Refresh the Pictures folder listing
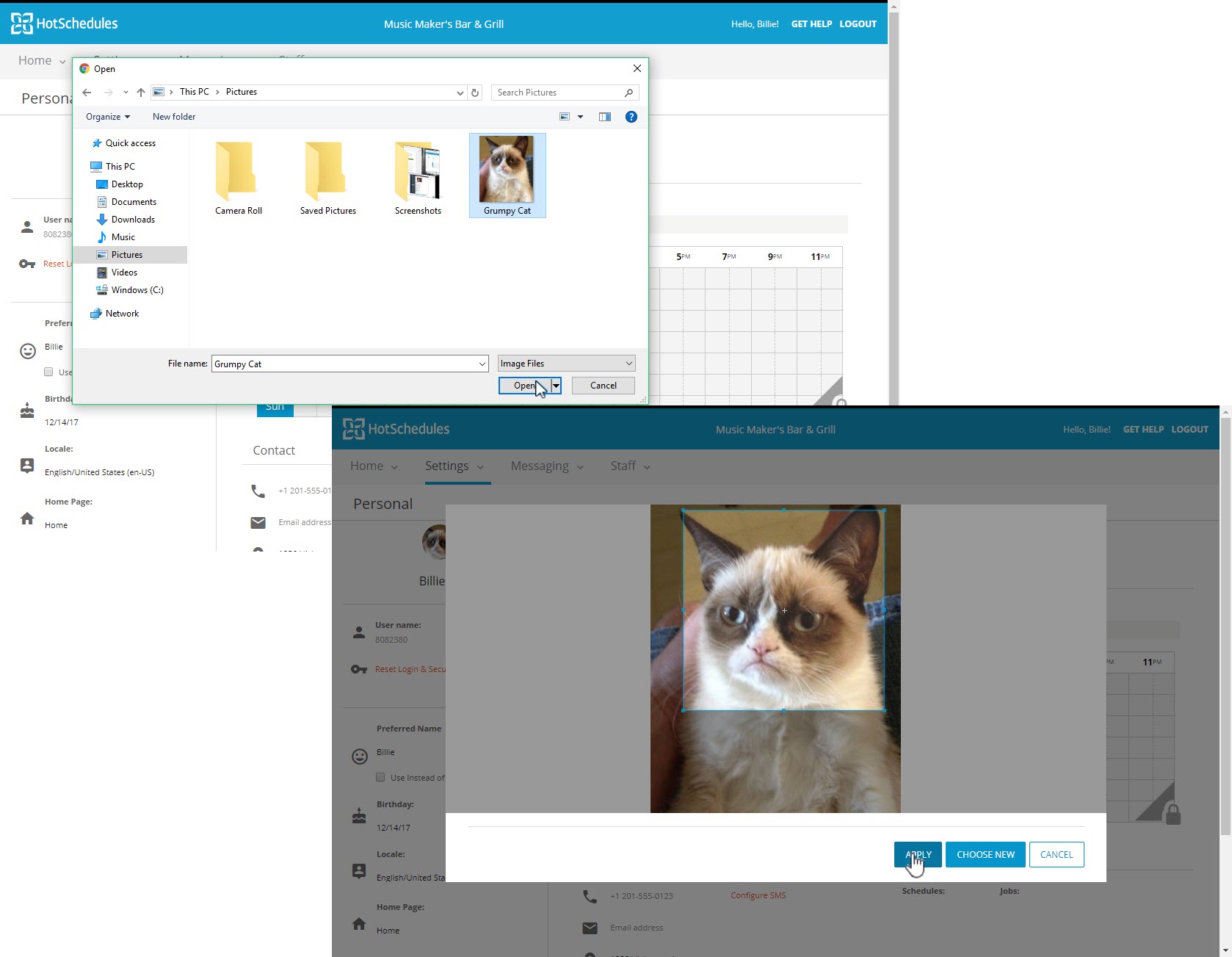This screenshot has width=1232, height=957. 475,93
